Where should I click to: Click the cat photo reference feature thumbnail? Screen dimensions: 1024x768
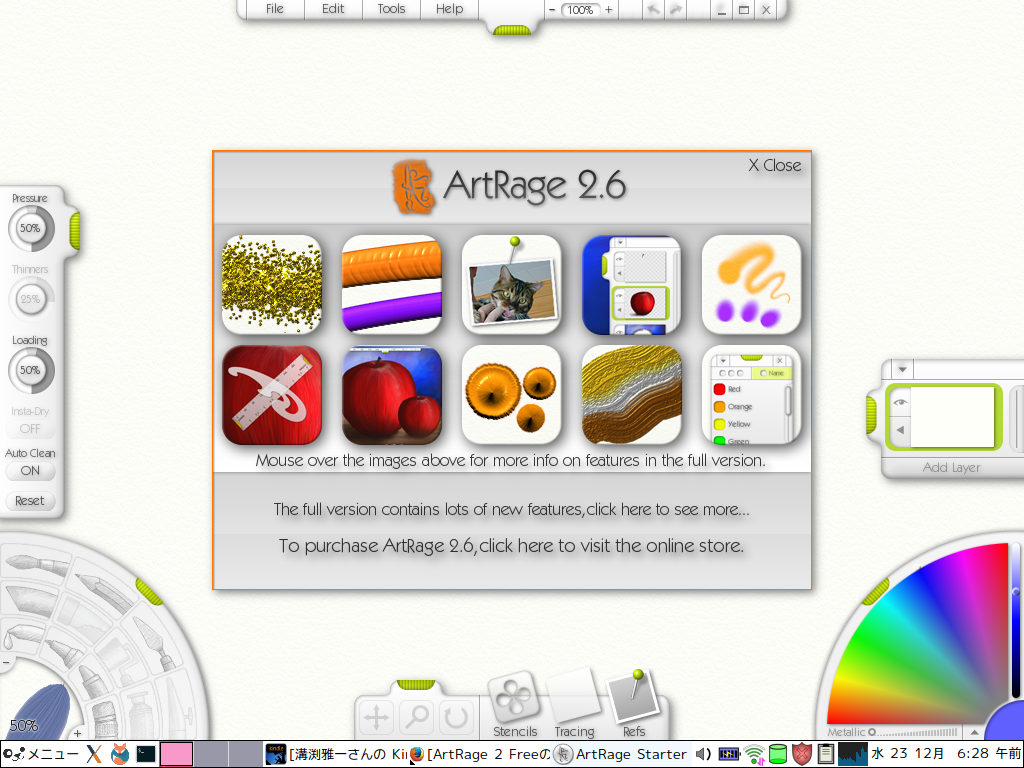tap(511, 285)
